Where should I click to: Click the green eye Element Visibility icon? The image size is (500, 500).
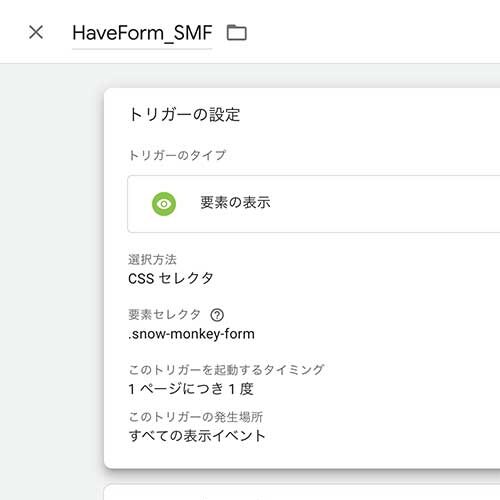tap(164, 204)
